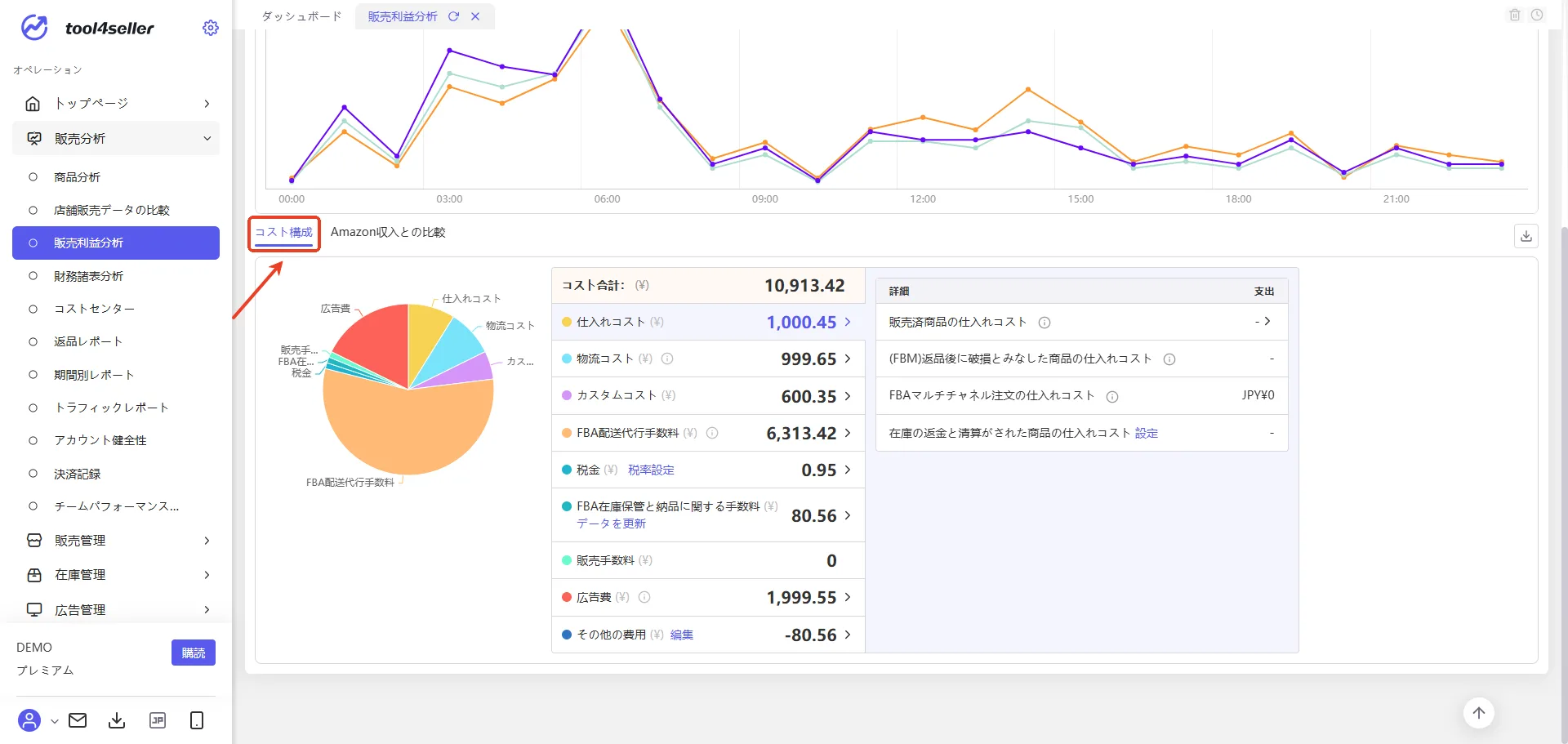
Task: Click the download icon above cost table
Action: point(1526,236)
